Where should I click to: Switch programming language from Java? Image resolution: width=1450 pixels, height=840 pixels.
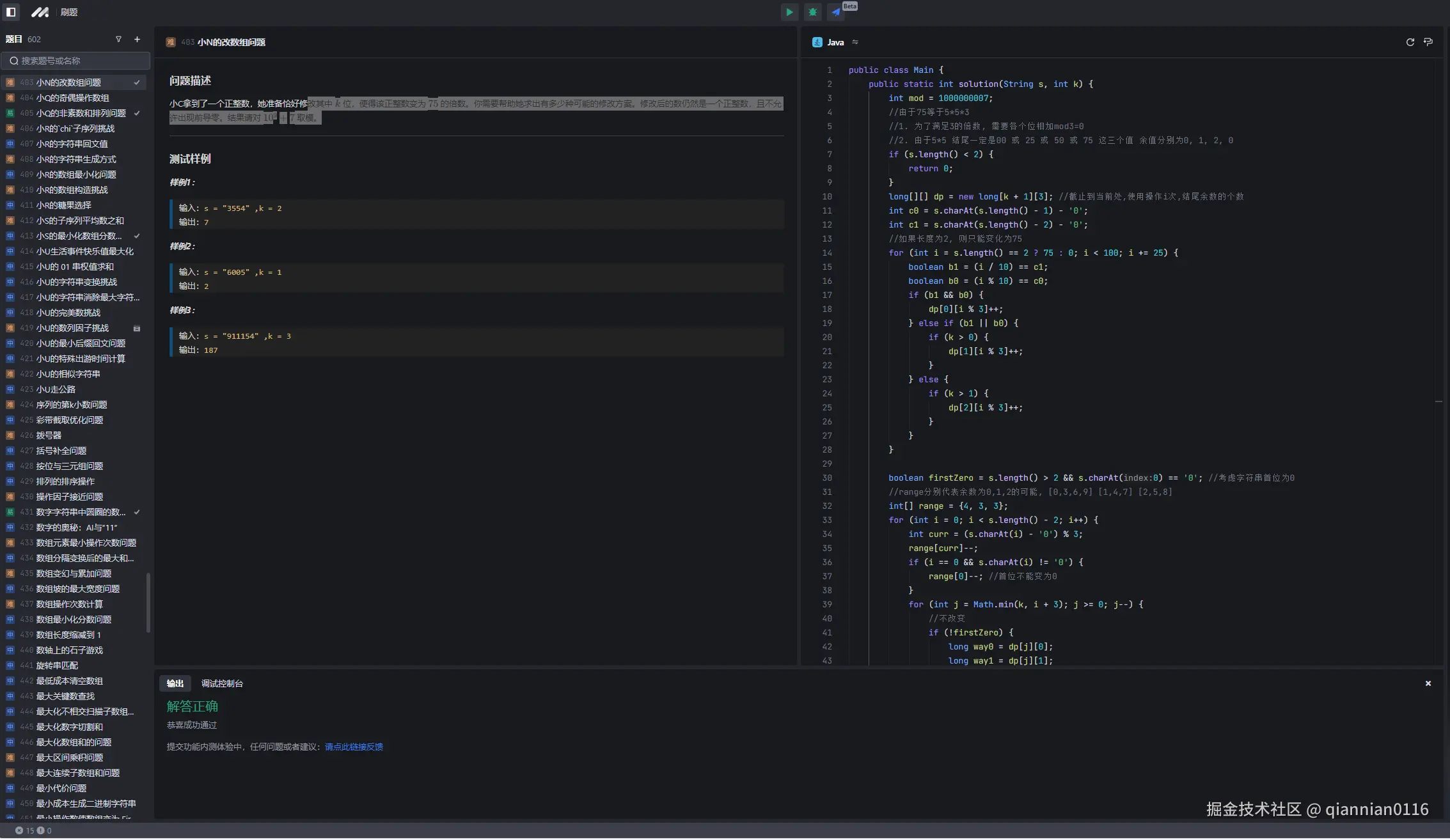pyautogui.click(x=855, y=42)
